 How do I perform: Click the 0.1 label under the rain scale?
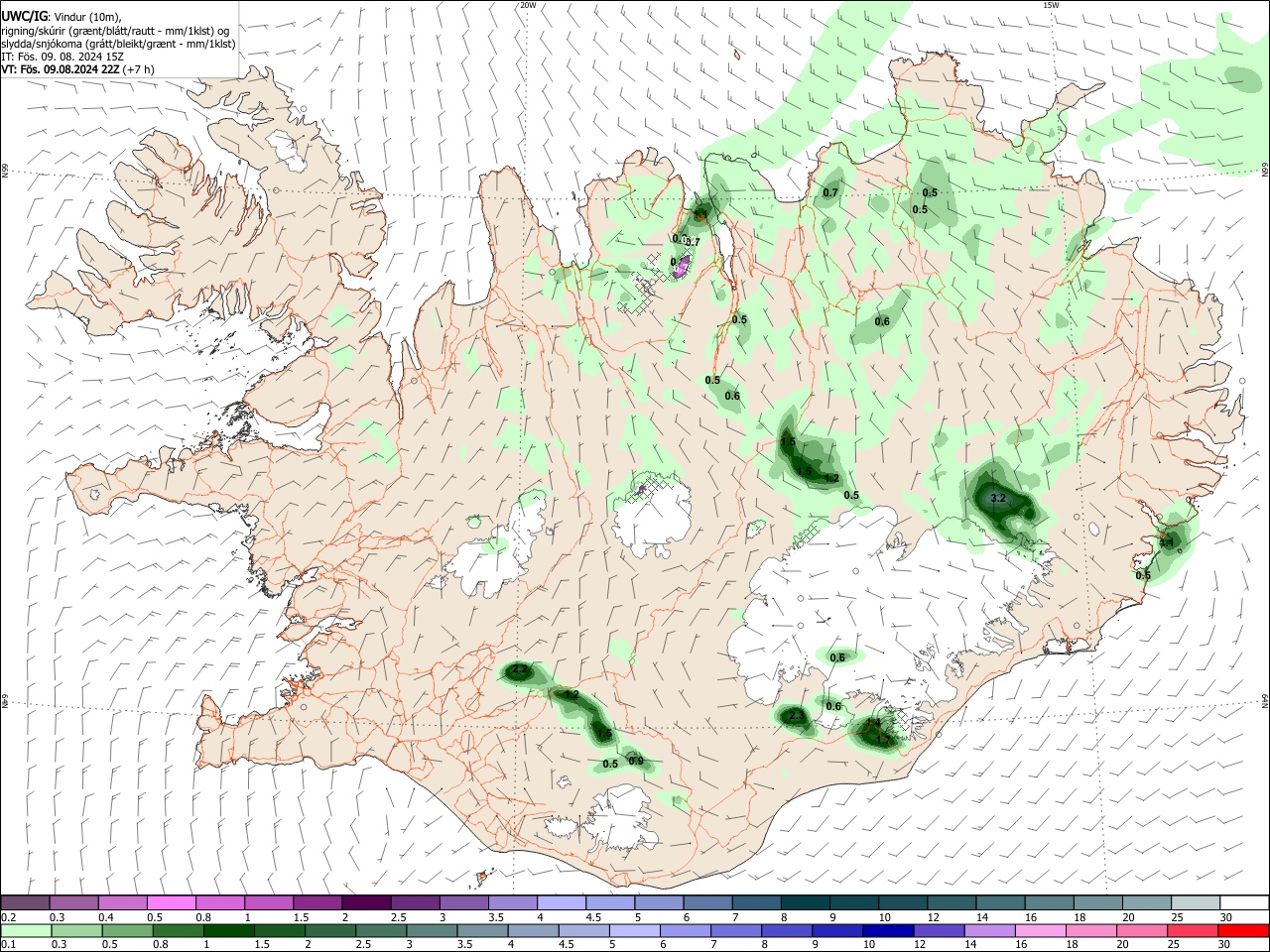click(x=8, y=945)
